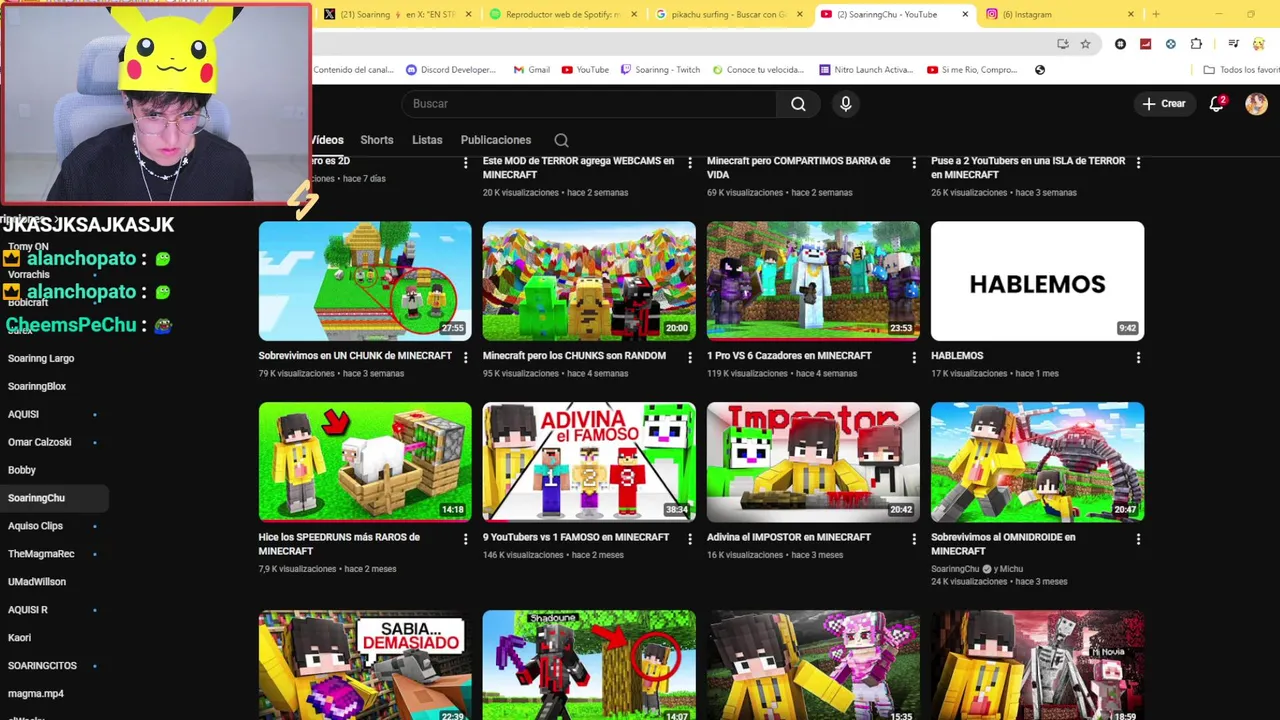Open the SoarinngChu subscription in sidebar

click(54, 498)
